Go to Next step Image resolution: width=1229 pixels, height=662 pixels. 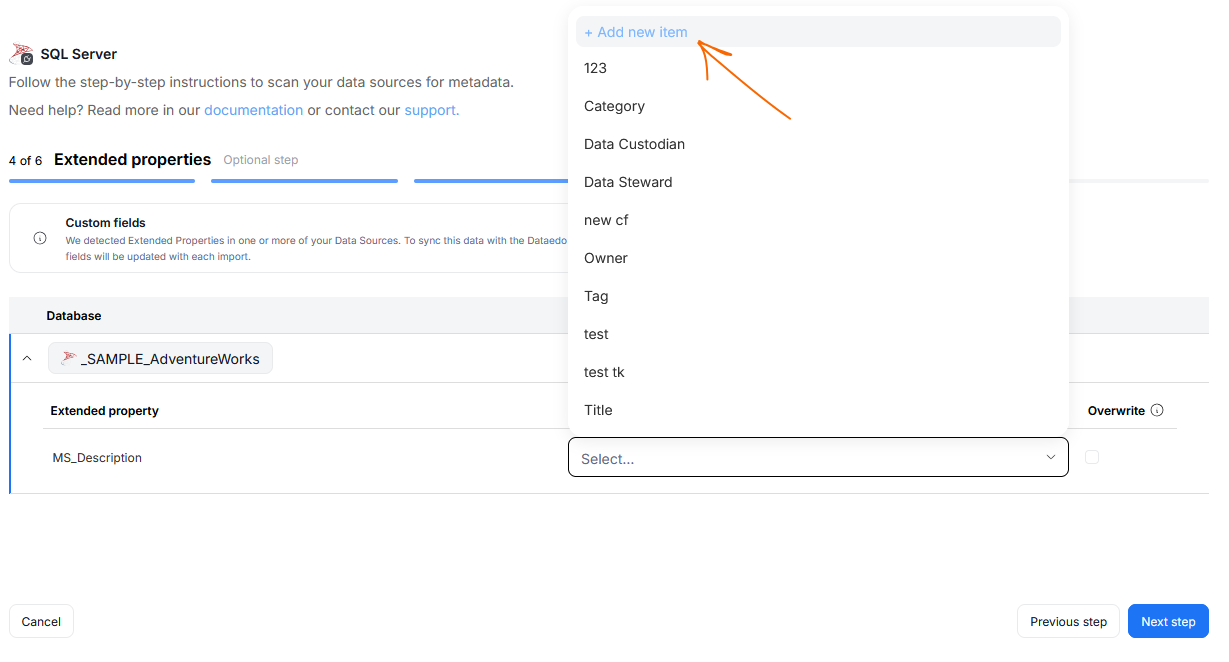click(x=1167, y=621)
